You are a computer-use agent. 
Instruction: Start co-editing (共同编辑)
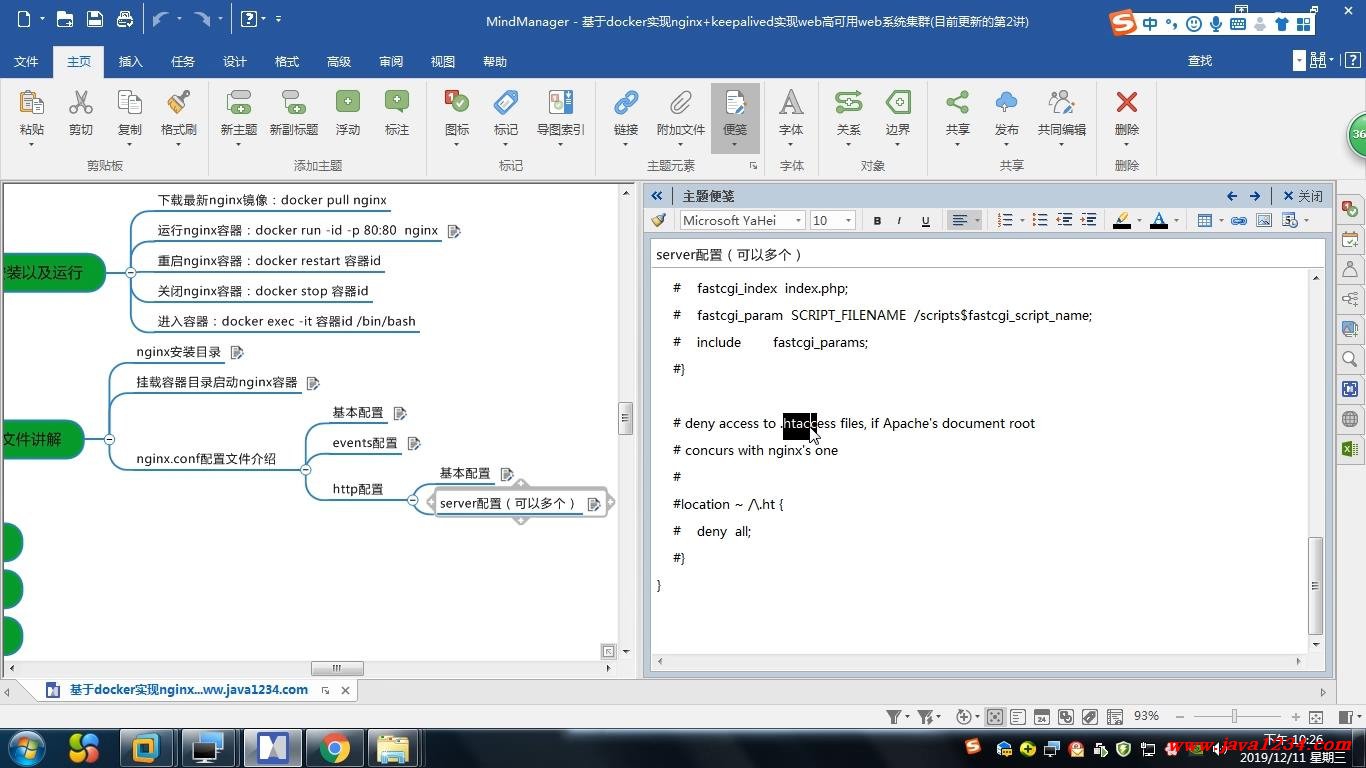[x=1061, y=103]
